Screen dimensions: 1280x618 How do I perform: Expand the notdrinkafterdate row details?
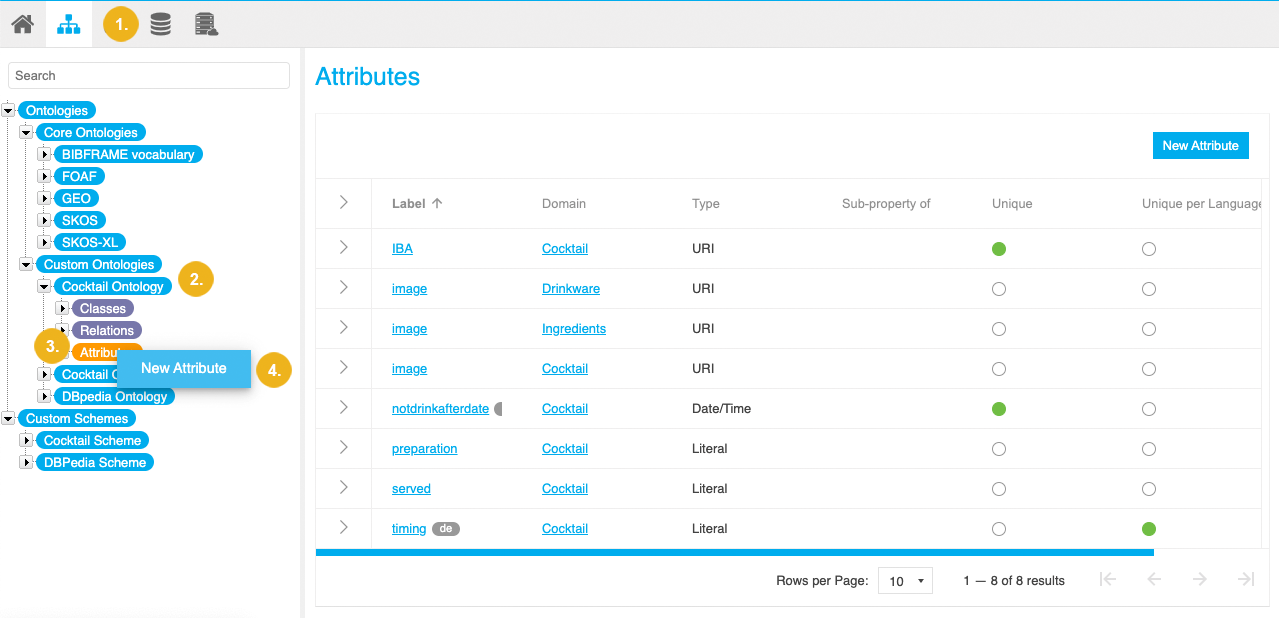[x=343, y=408]
